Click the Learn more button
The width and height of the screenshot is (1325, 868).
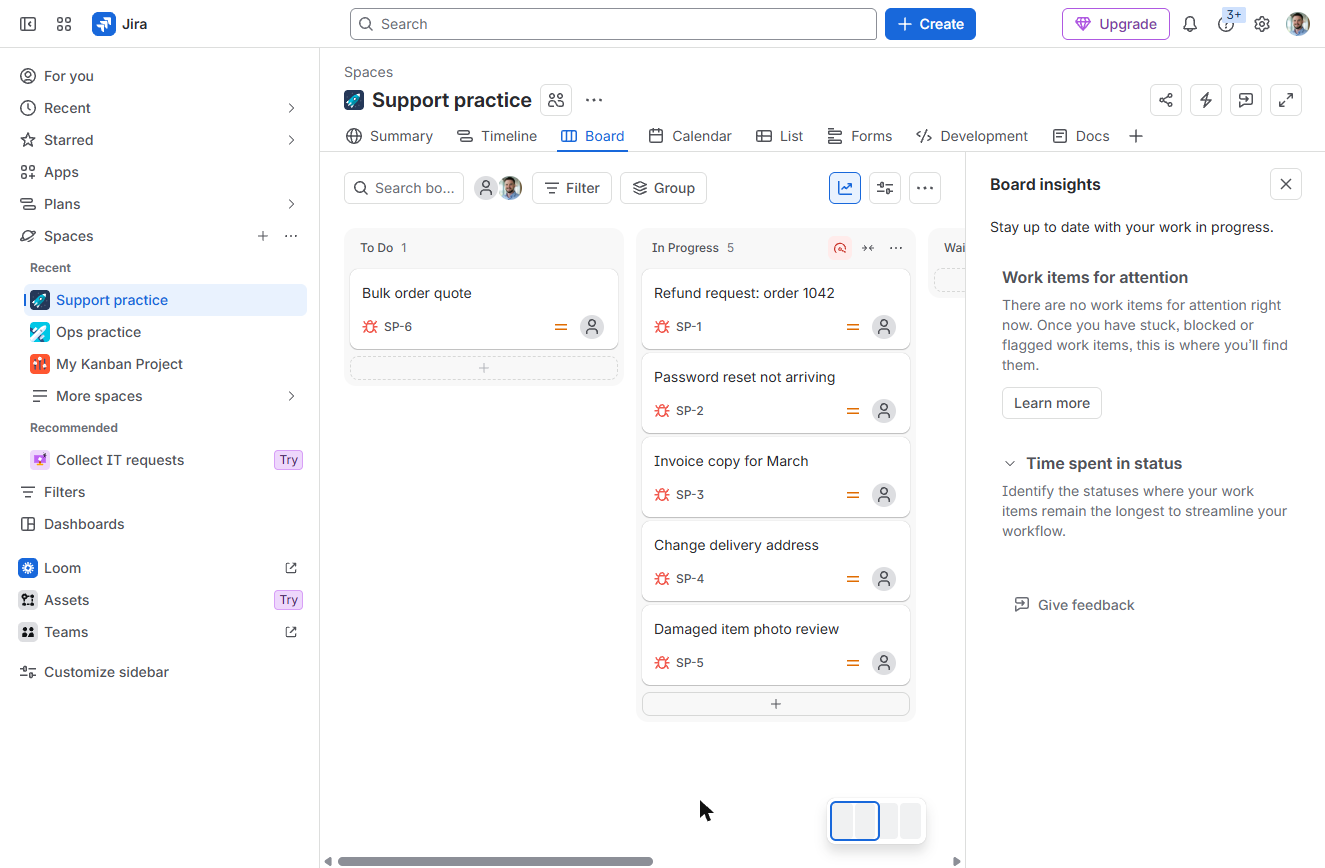1052,403
